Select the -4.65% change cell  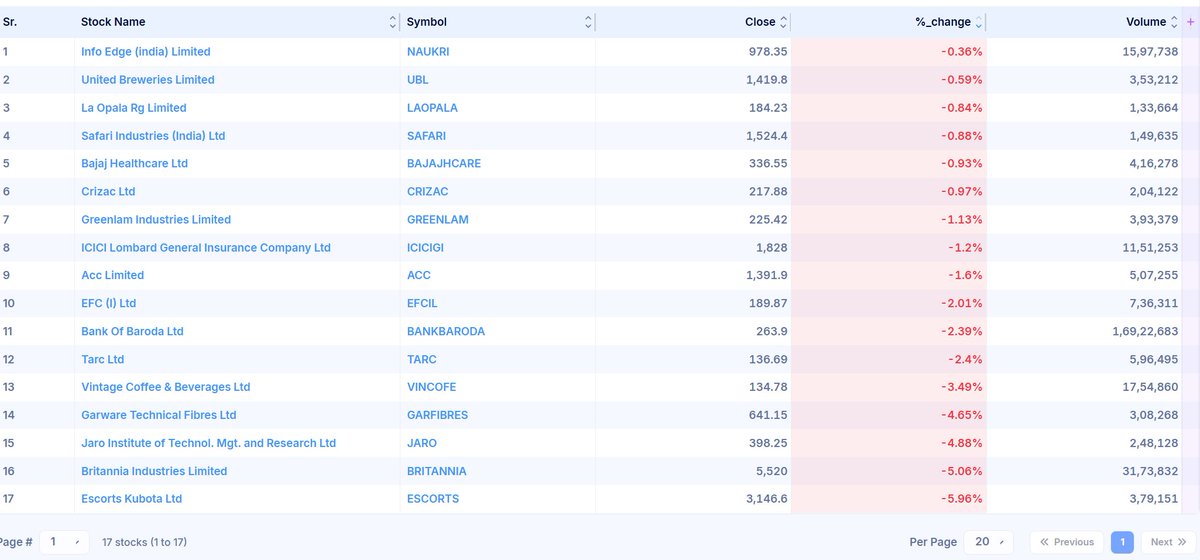[889, 415]
